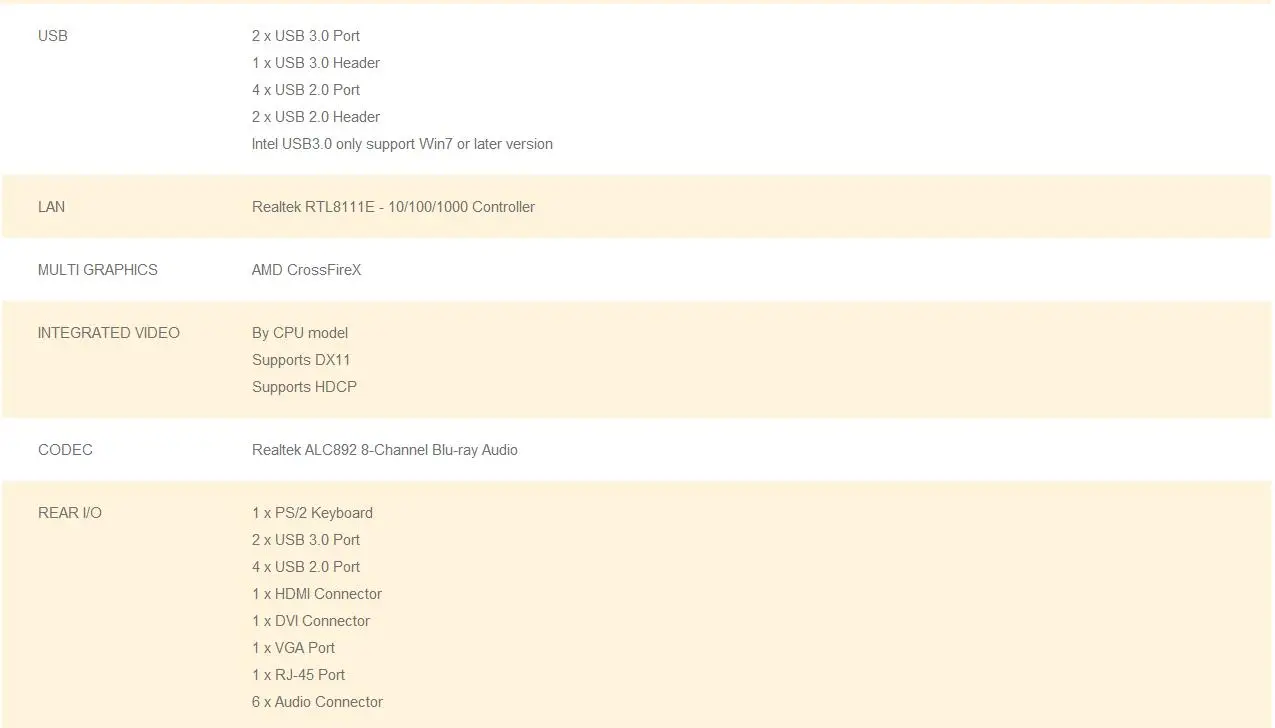1275x728 pixels.
Task: Click '6 x Audio Connector' entry
Action: 317,702
